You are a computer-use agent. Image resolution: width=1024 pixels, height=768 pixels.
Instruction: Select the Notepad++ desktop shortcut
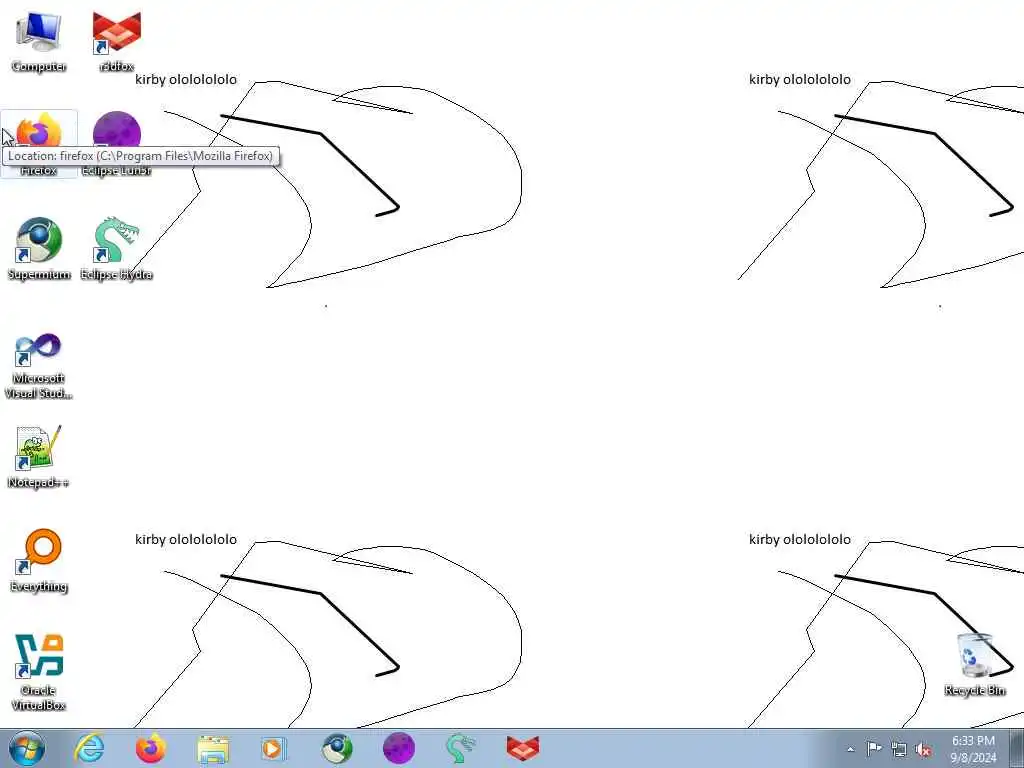point(39,457)
